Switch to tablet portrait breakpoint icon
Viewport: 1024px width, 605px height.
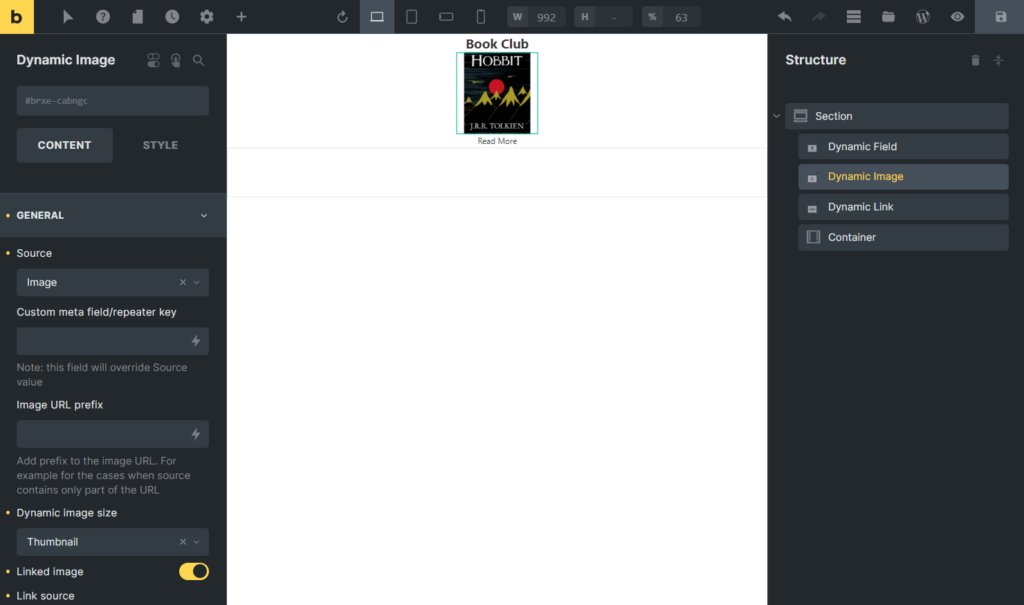(411, 17)
